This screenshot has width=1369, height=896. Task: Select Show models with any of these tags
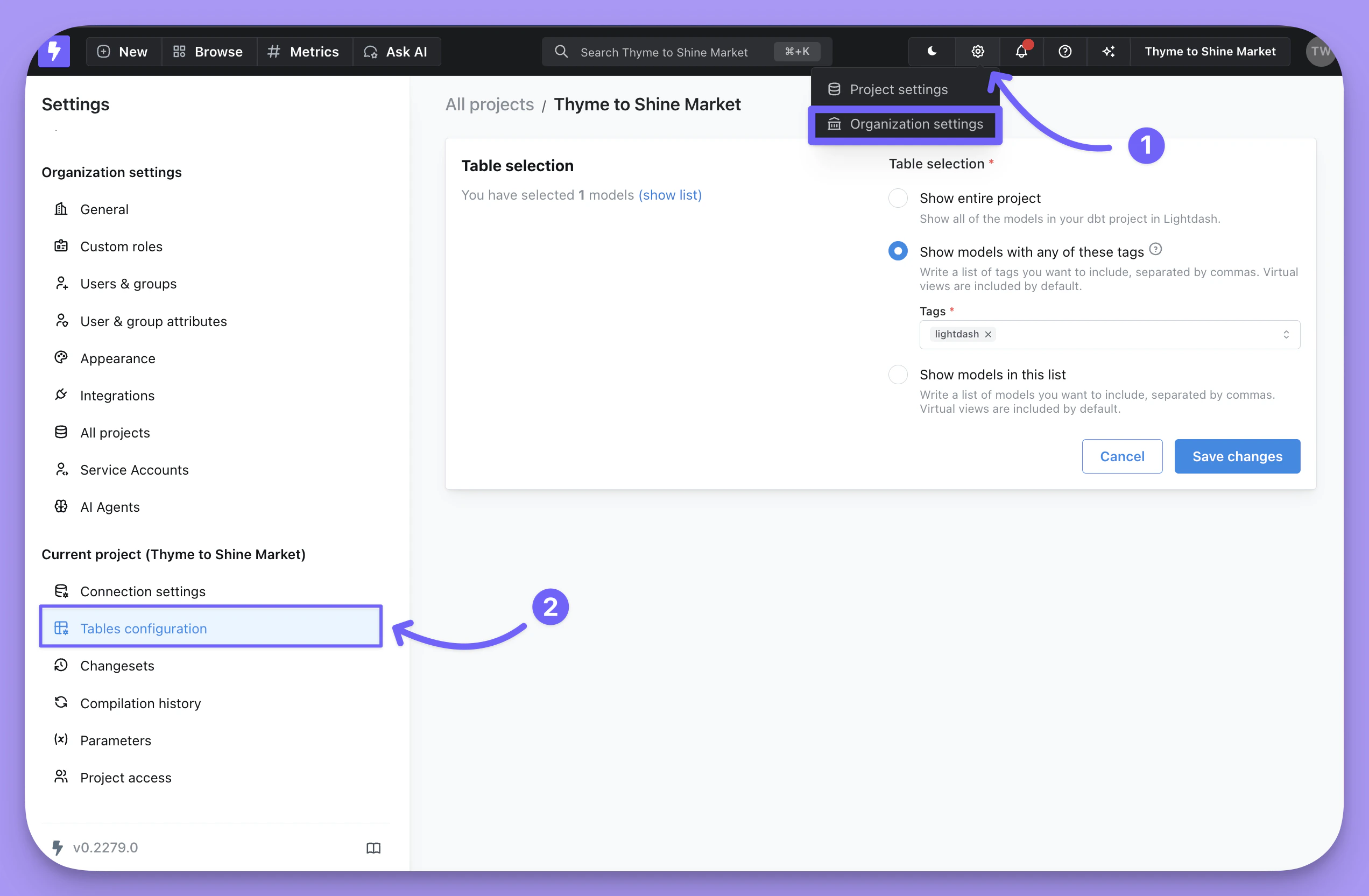click(x=898, y=251)
